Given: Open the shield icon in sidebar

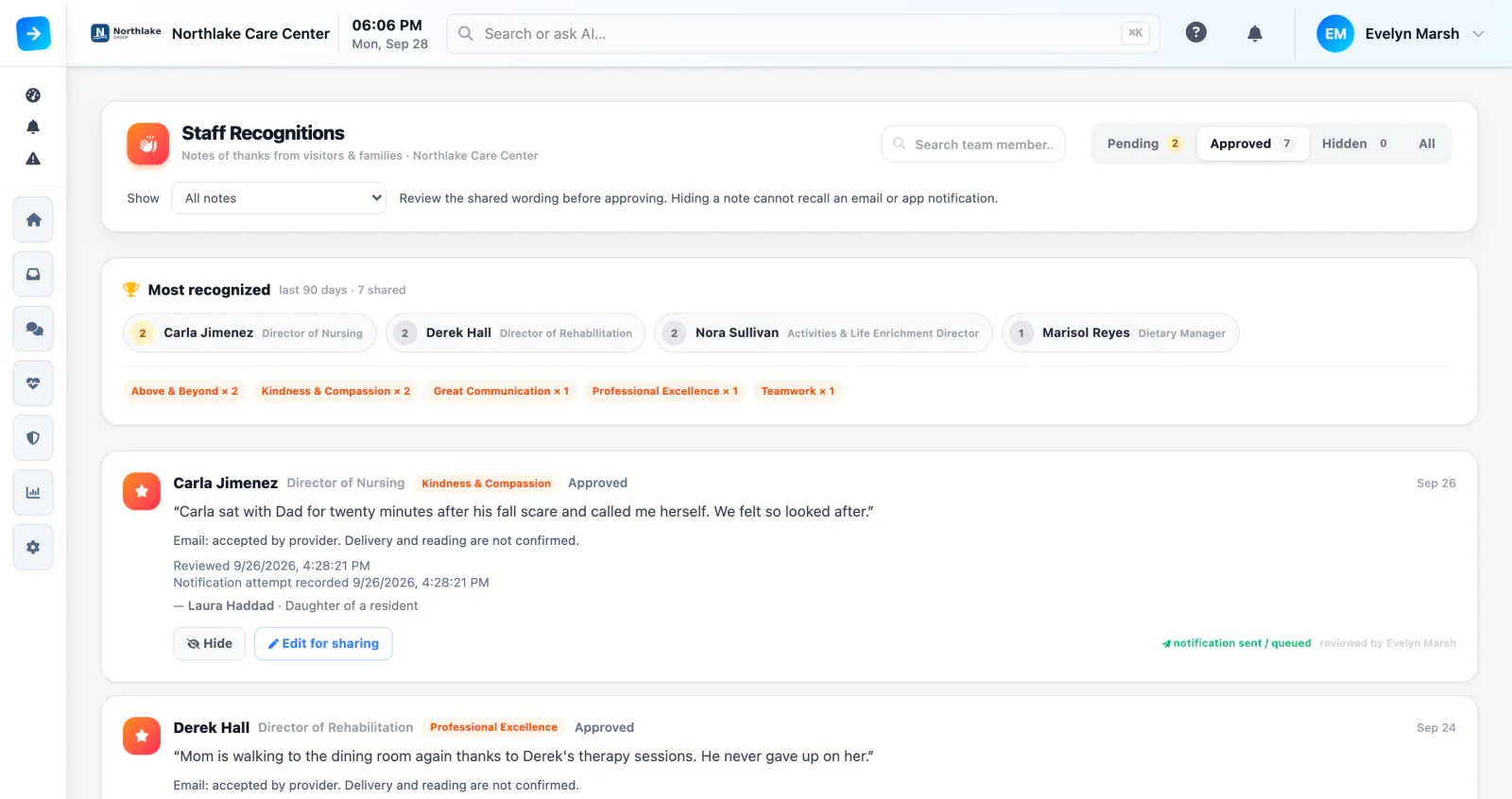Looking at the screenshot, I should point(33,438).
